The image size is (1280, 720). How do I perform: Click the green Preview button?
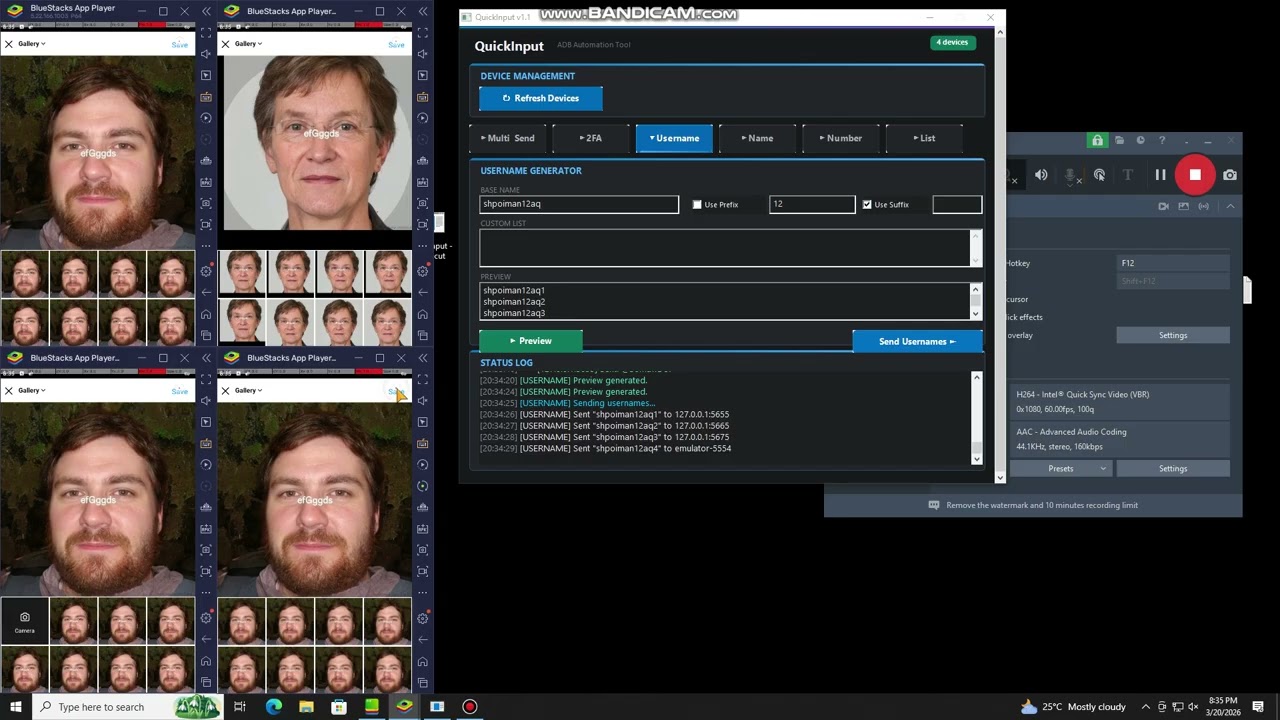point(531,341)
